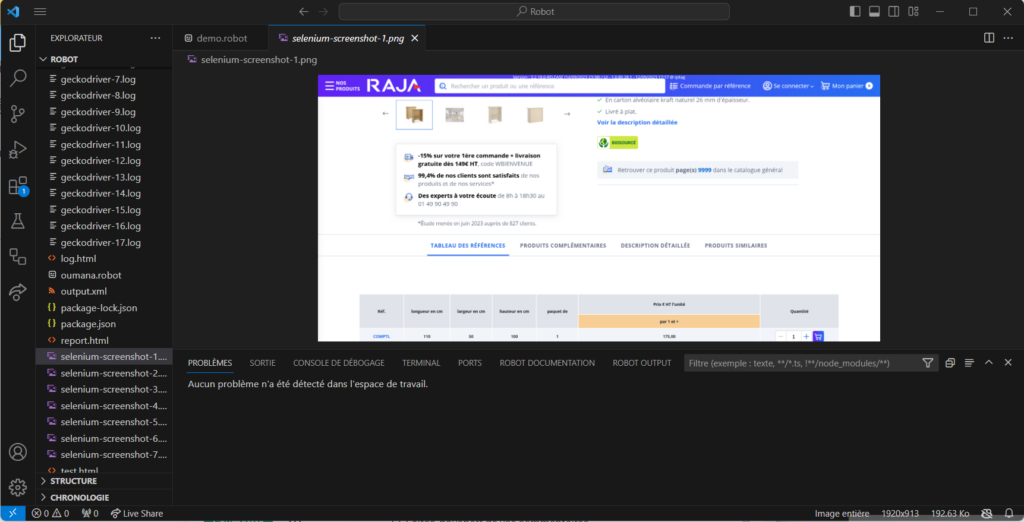The height and width of the screenshot is (522, 1024).
Task: Toggle bottom panel layout icon
Action: click(x=874, y=12)
